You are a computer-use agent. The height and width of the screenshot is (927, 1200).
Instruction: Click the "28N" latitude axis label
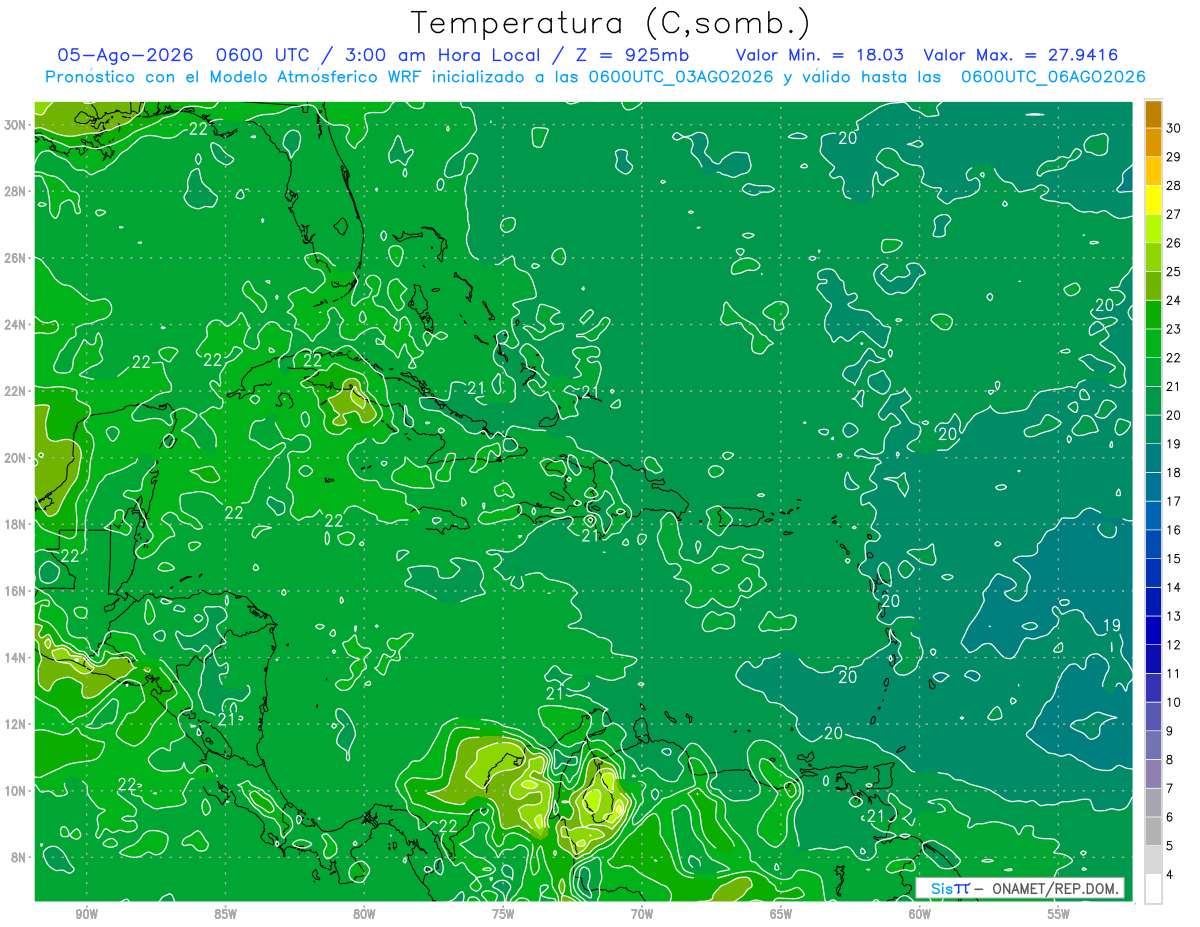pyautogui.click(x=14, y=191)
